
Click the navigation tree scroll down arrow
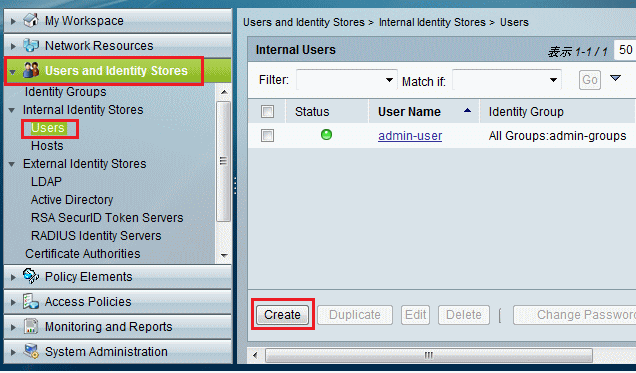tap(224, 256)
